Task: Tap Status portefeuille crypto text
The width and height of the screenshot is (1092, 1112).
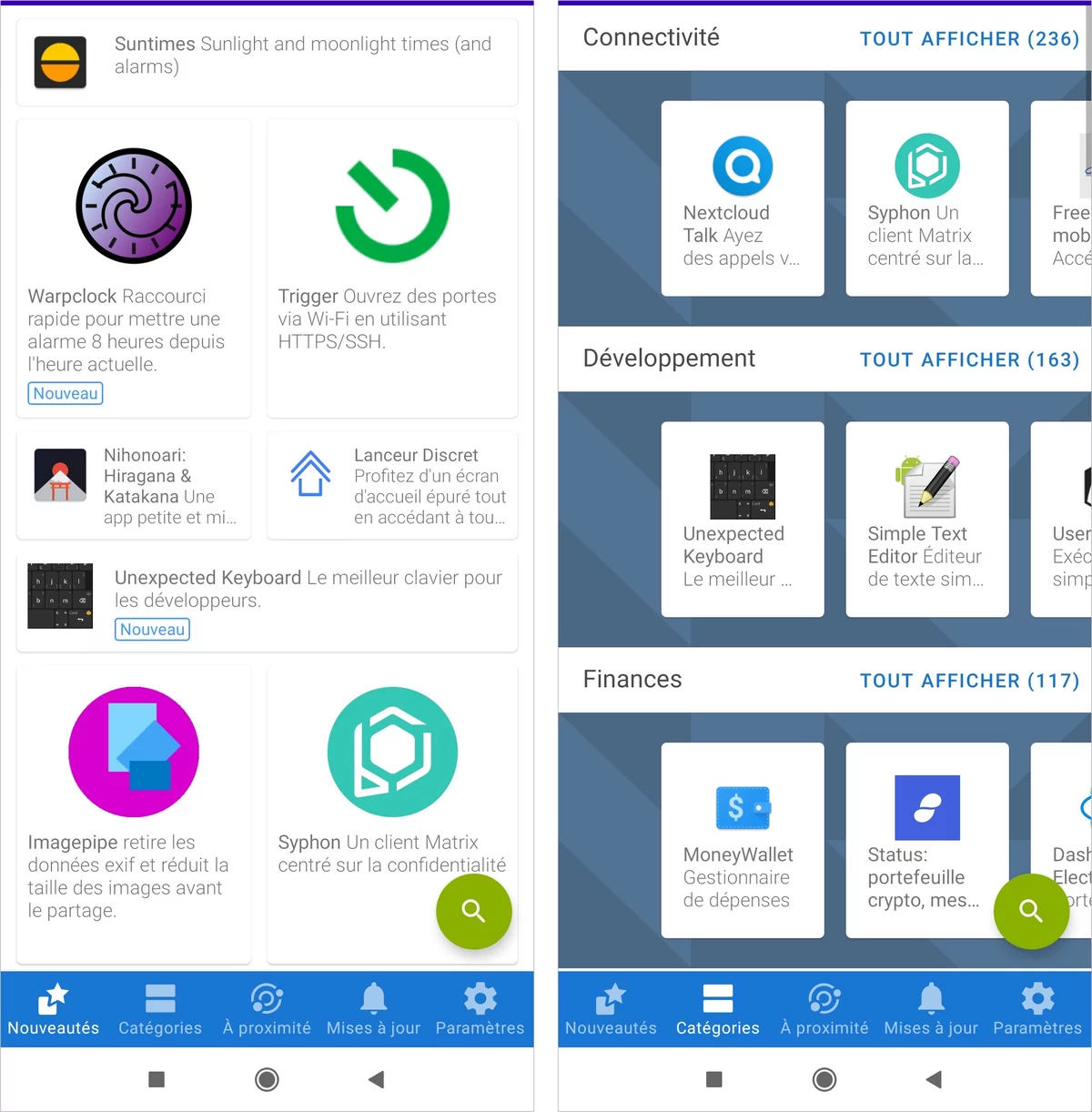Action: click(924, 878)
